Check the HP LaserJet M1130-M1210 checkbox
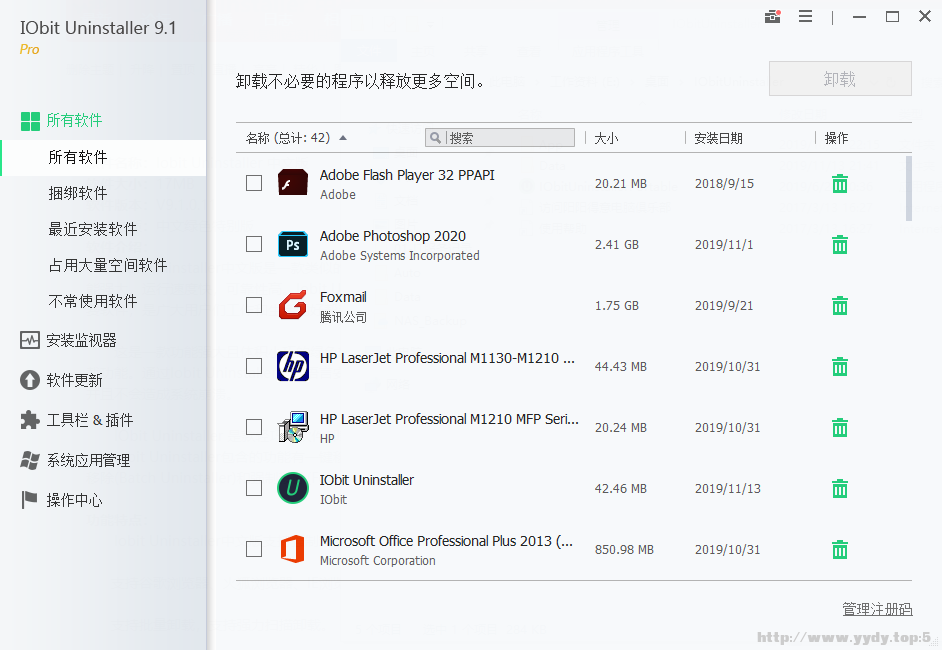942x650 pixels. click(x=254, y=366)
